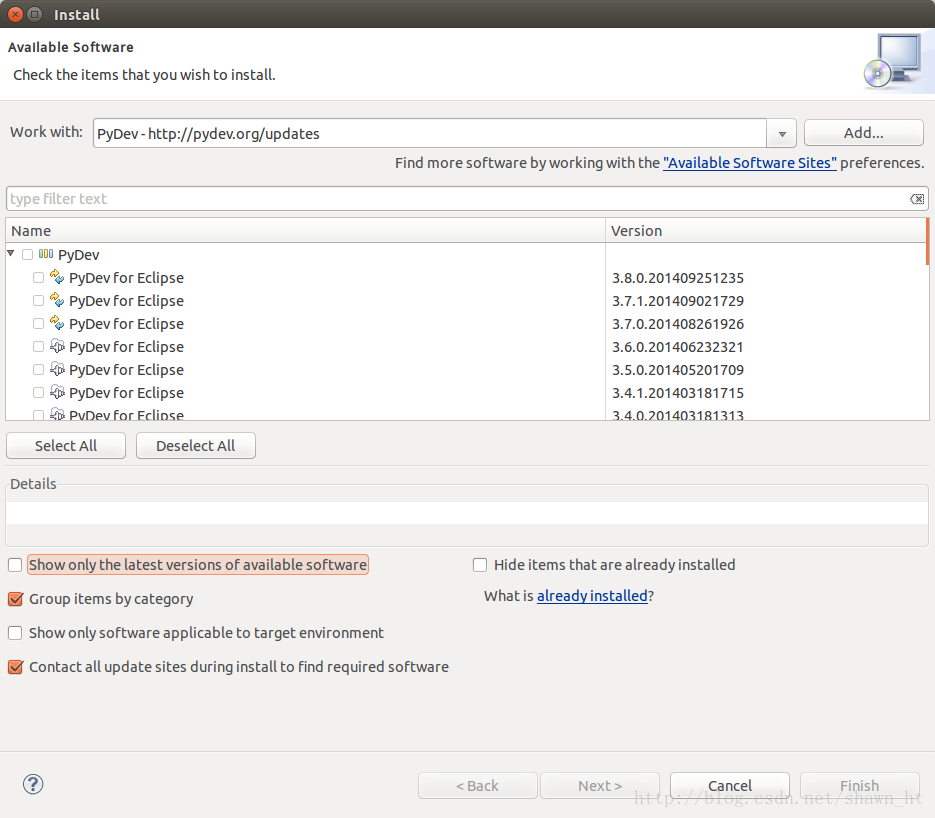The image size is (935, 818).
Task: Click the PyDev category icon in tree
Action: pyautogui.click(x=46, y=254)
